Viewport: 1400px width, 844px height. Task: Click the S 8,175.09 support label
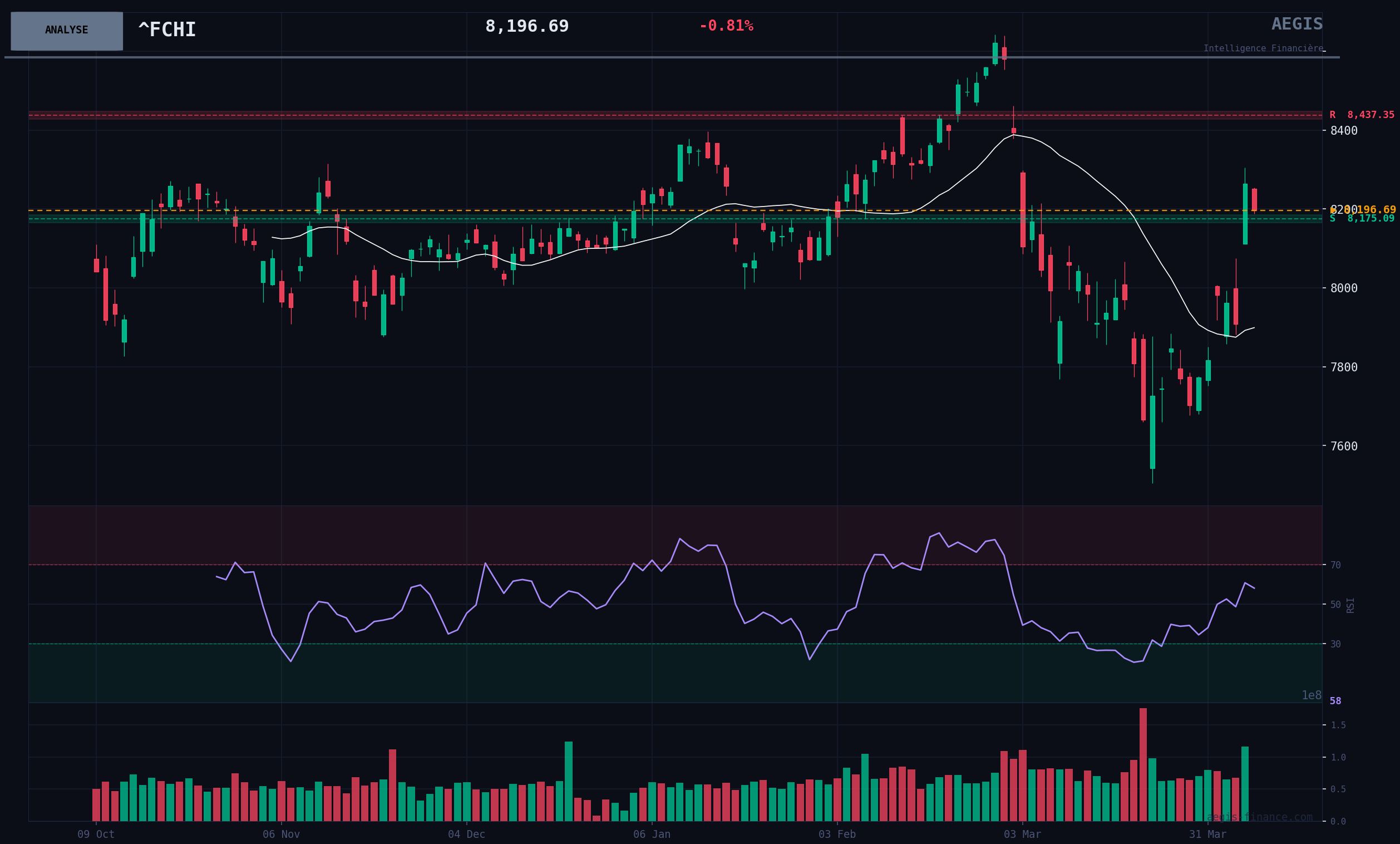coord(1362,219)
